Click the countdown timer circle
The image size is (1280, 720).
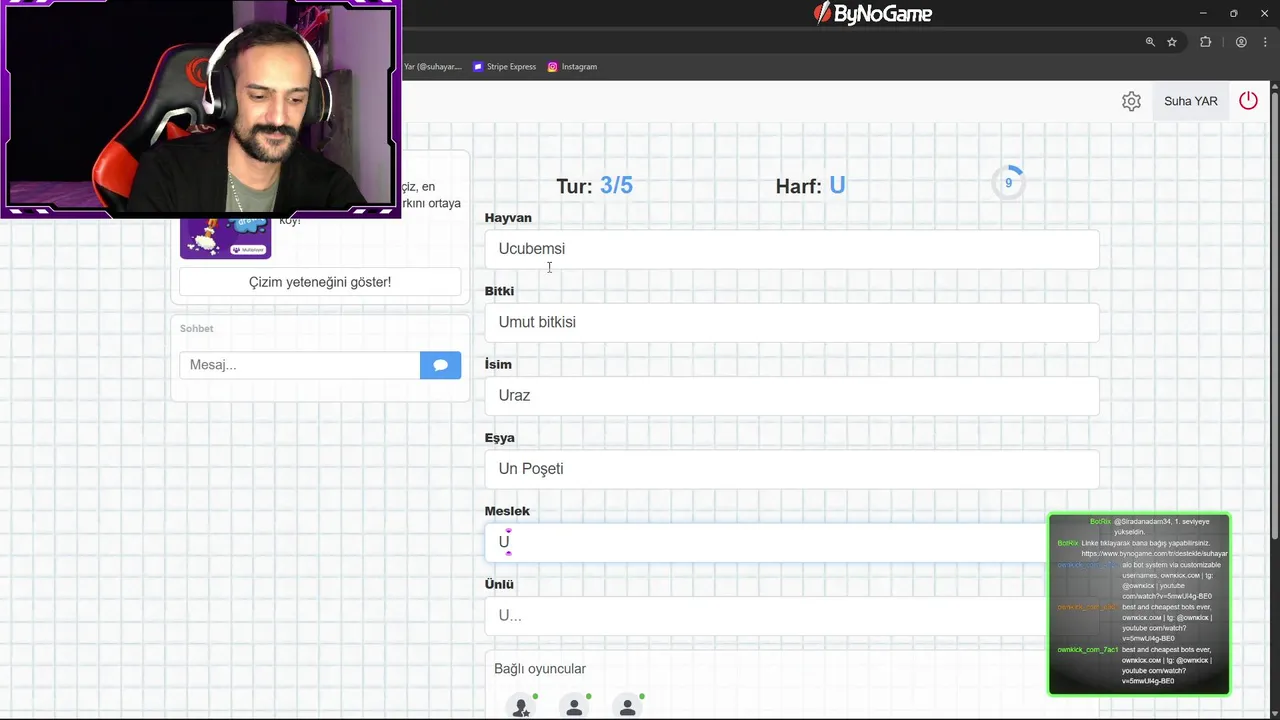coord(1008,183)
